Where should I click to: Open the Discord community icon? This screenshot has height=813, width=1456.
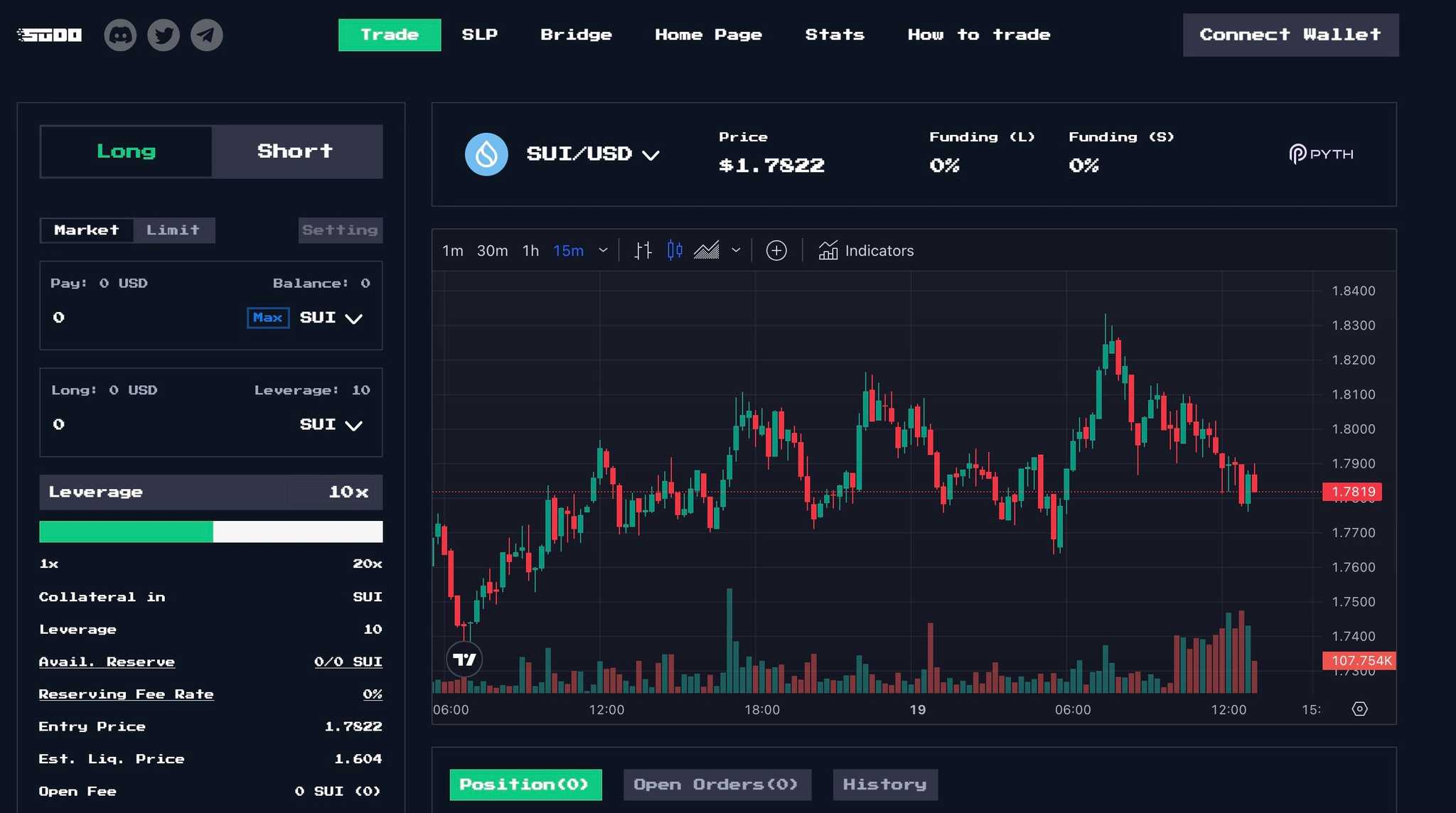pos(120,35)
